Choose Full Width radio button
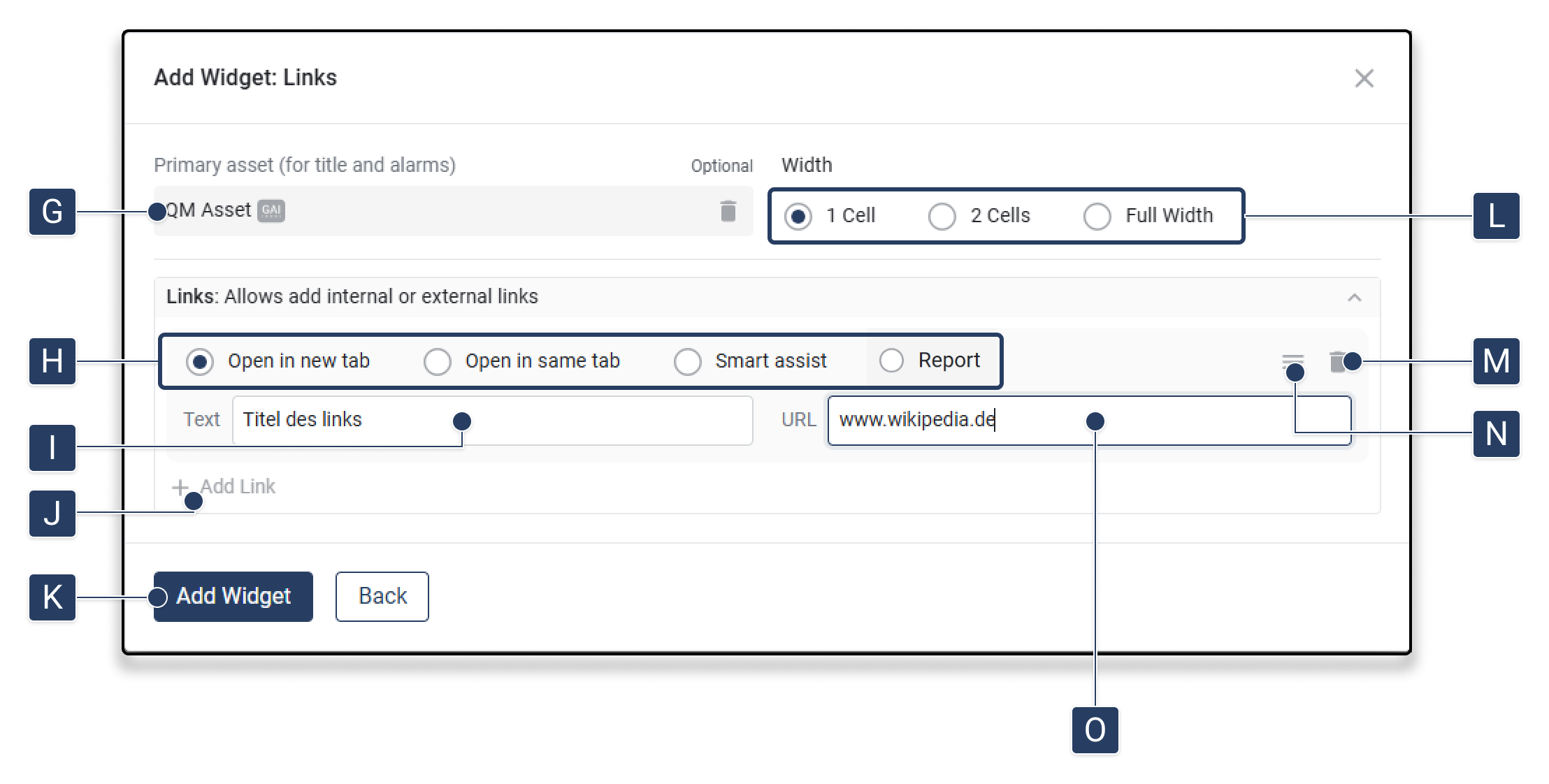 coord(1097,216)
